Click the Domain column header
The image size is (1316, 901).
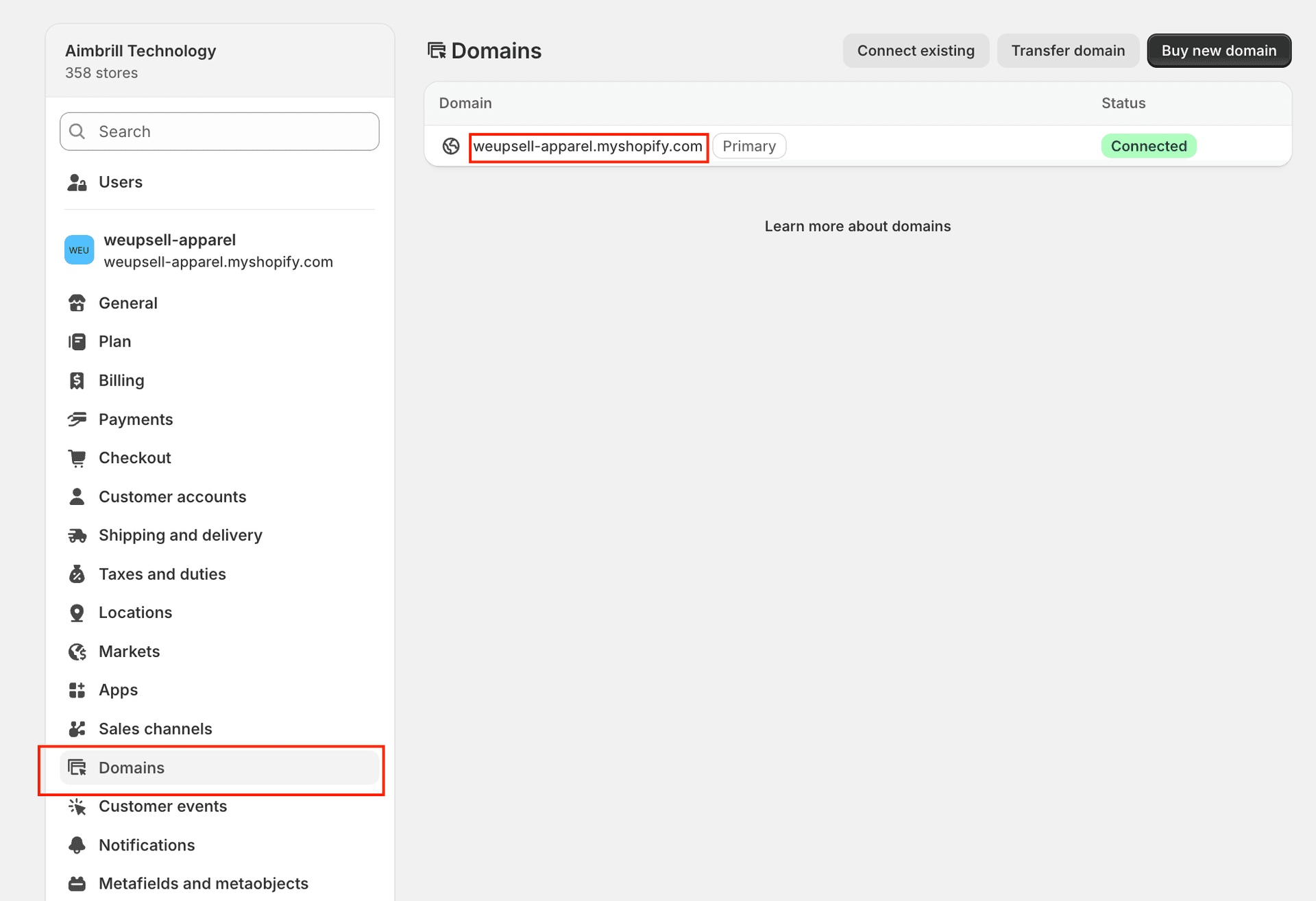[x=465, y=103]
